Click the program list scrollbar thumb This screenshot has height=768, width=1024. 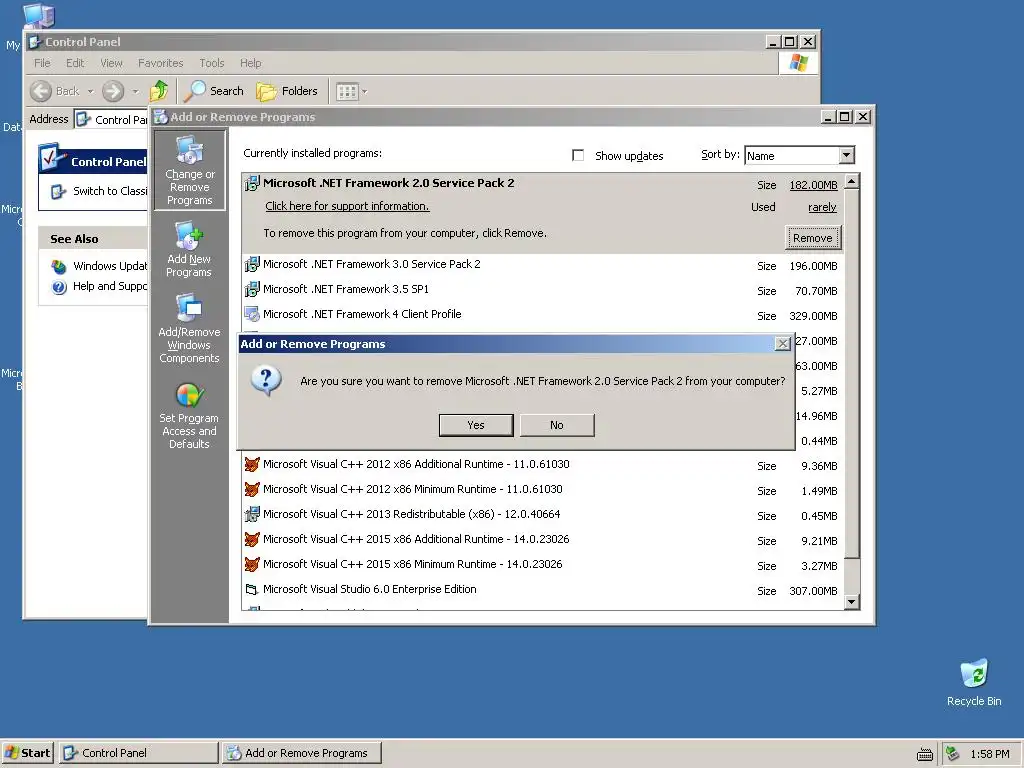coord(852,374)
